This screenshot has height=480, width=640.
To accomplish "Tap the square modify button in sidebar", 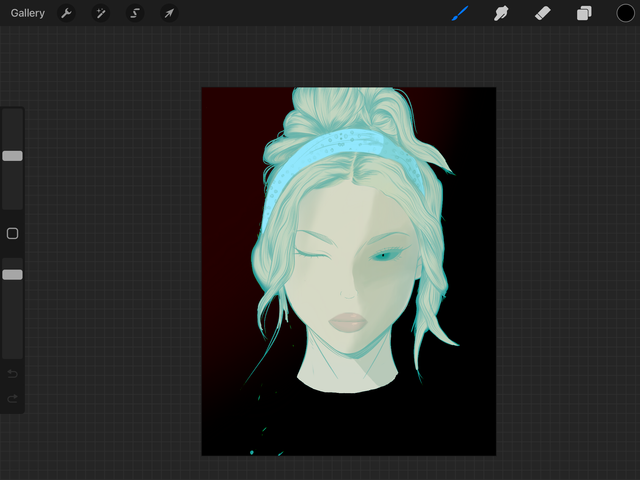I will click(x=12, y=233).
